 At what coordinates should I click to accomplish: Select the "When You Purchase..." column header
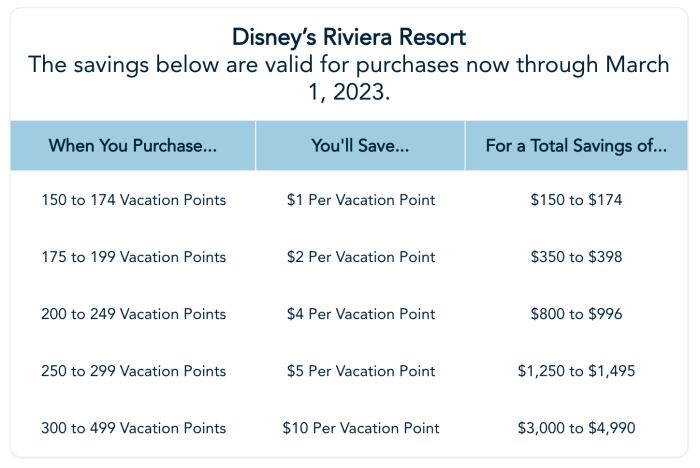pyautogui.click(x=133, y=146)
